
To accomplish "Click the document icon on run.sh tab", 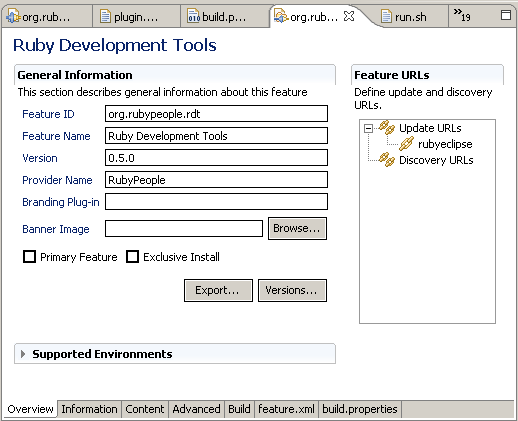I will click(386, 16).
